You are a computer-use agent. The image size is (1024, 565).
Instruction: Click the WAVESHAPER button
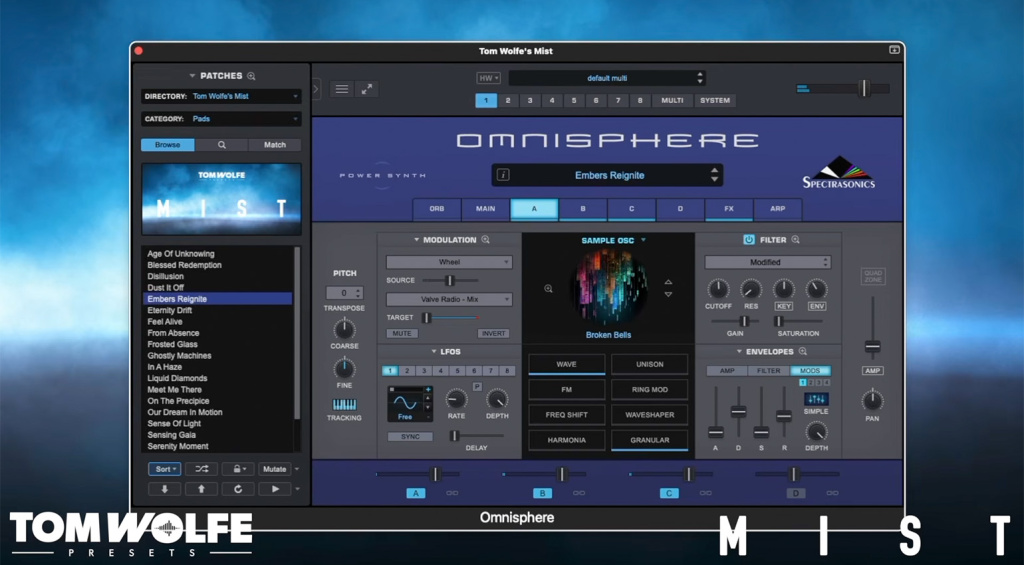(x=649, y=415)
